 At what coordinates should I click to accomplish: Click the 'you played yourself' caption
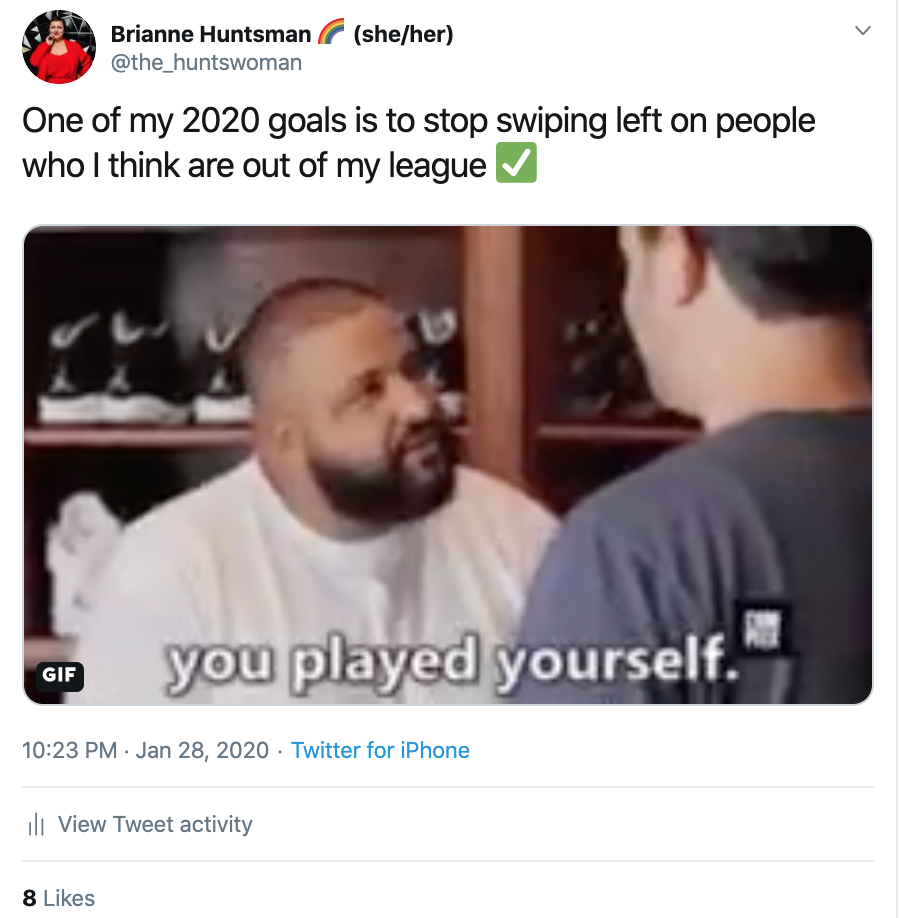click(x=452, y=665)
